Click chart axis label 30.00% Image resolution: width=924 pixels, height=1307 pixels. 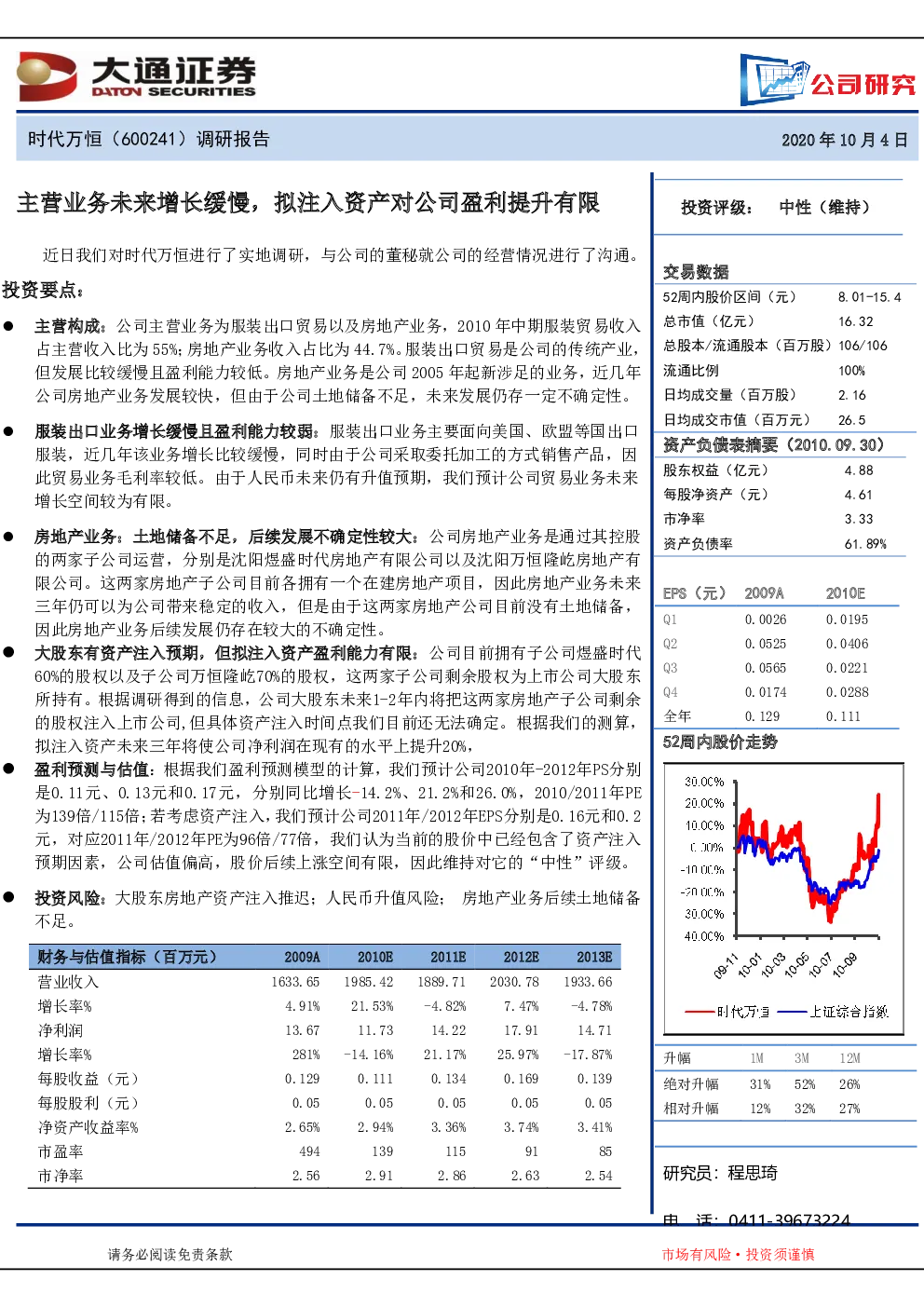tap(704, 782)
